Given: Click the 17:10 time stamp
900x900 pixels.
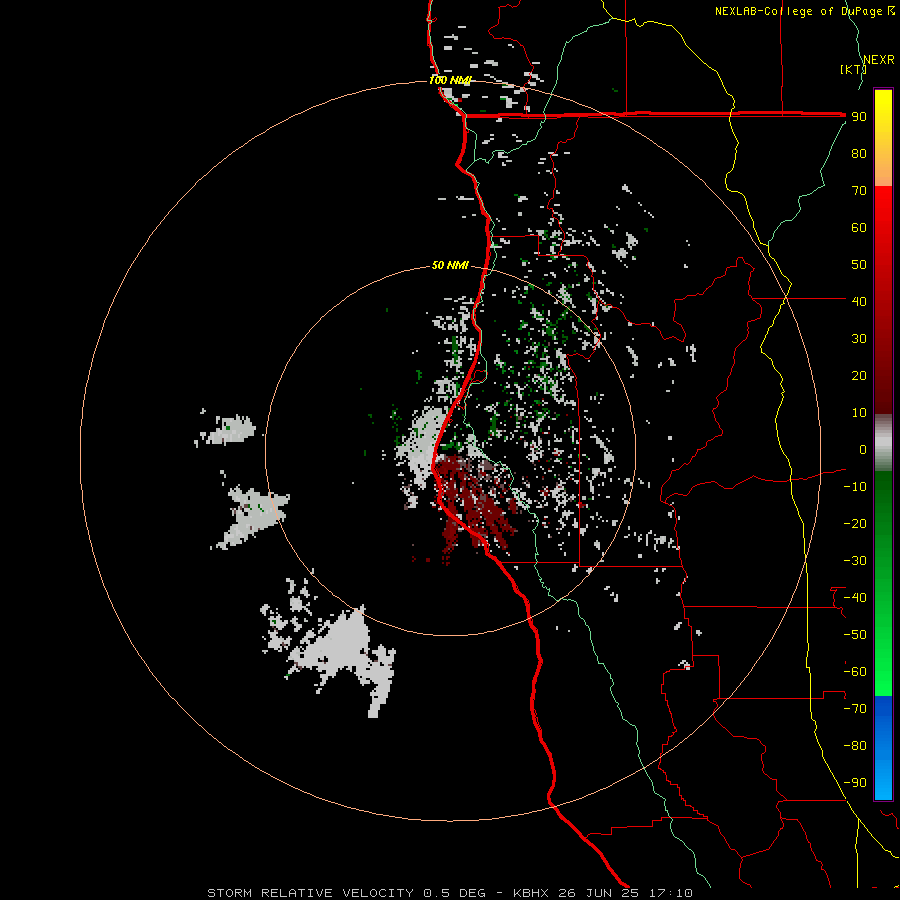Looking at the screenshot, I should (x=670, y=893).
